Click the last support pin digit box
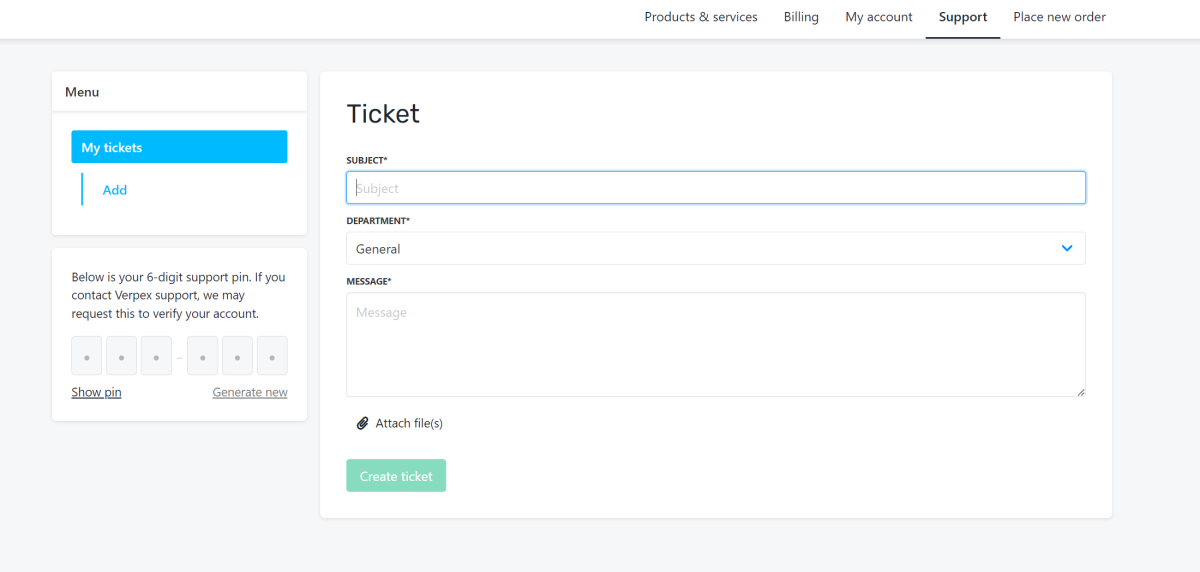Screen dimensions: 1200x572 272,356
